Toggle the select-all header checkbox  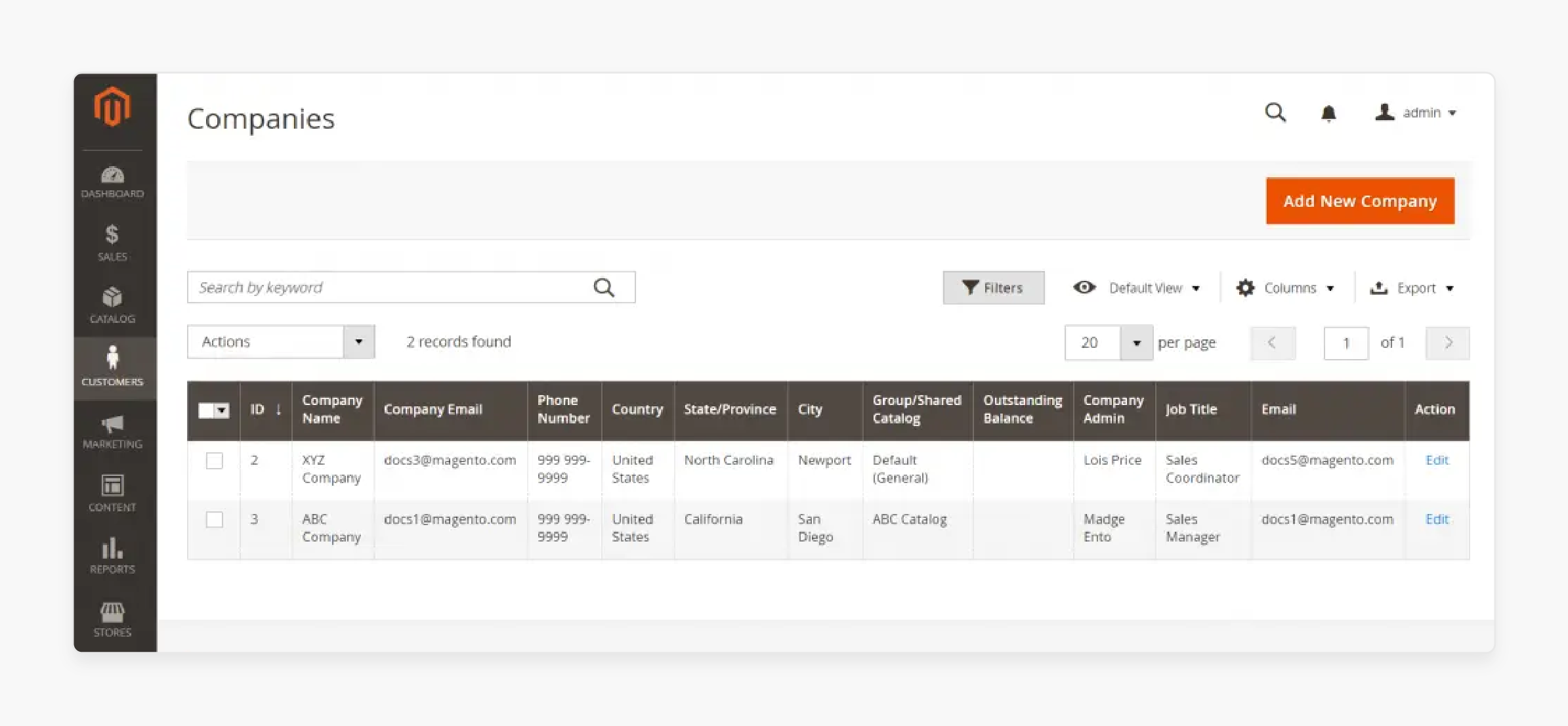click(206, 410)
